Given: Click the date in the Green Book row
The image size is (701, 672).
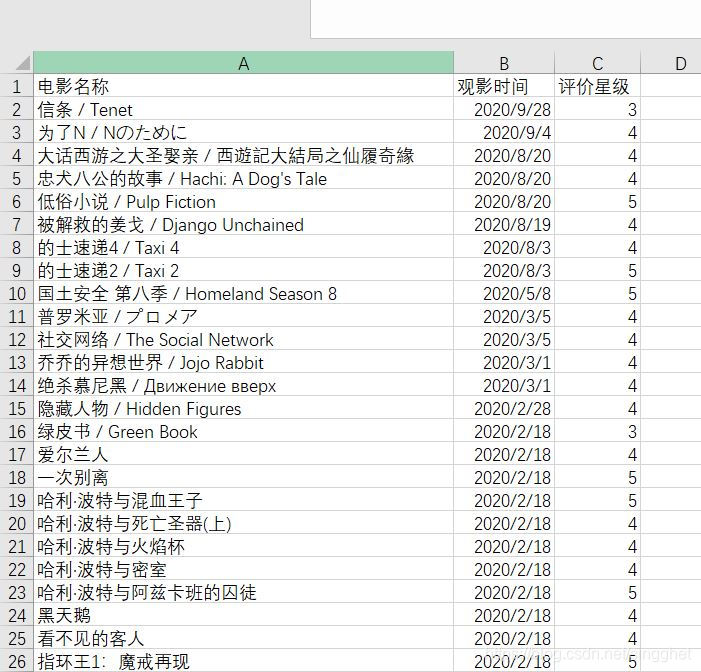Looking at the screenshot, I should [x=504, y=432].
